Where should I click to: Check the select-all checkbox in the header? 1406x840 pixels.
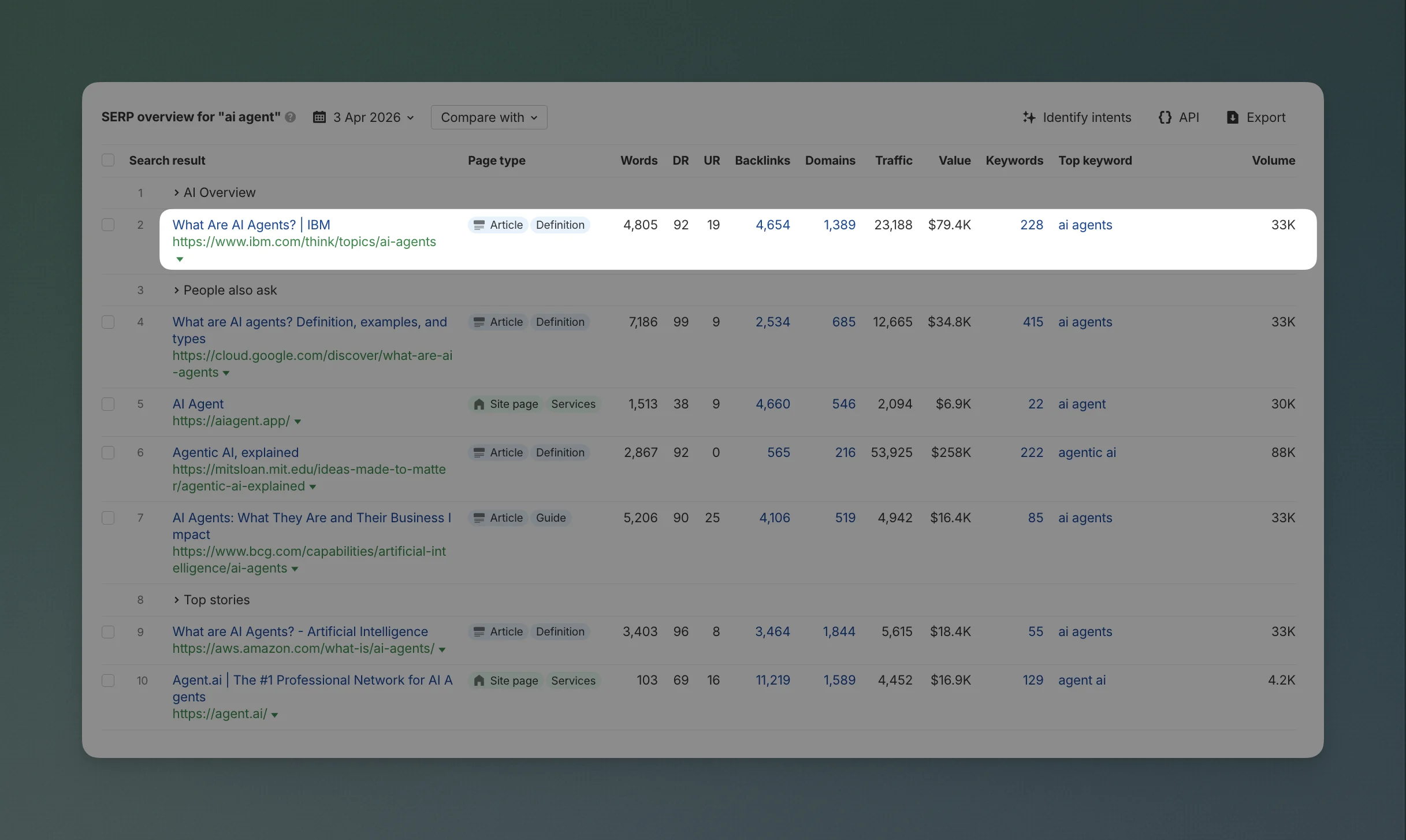tap(108, 159)
